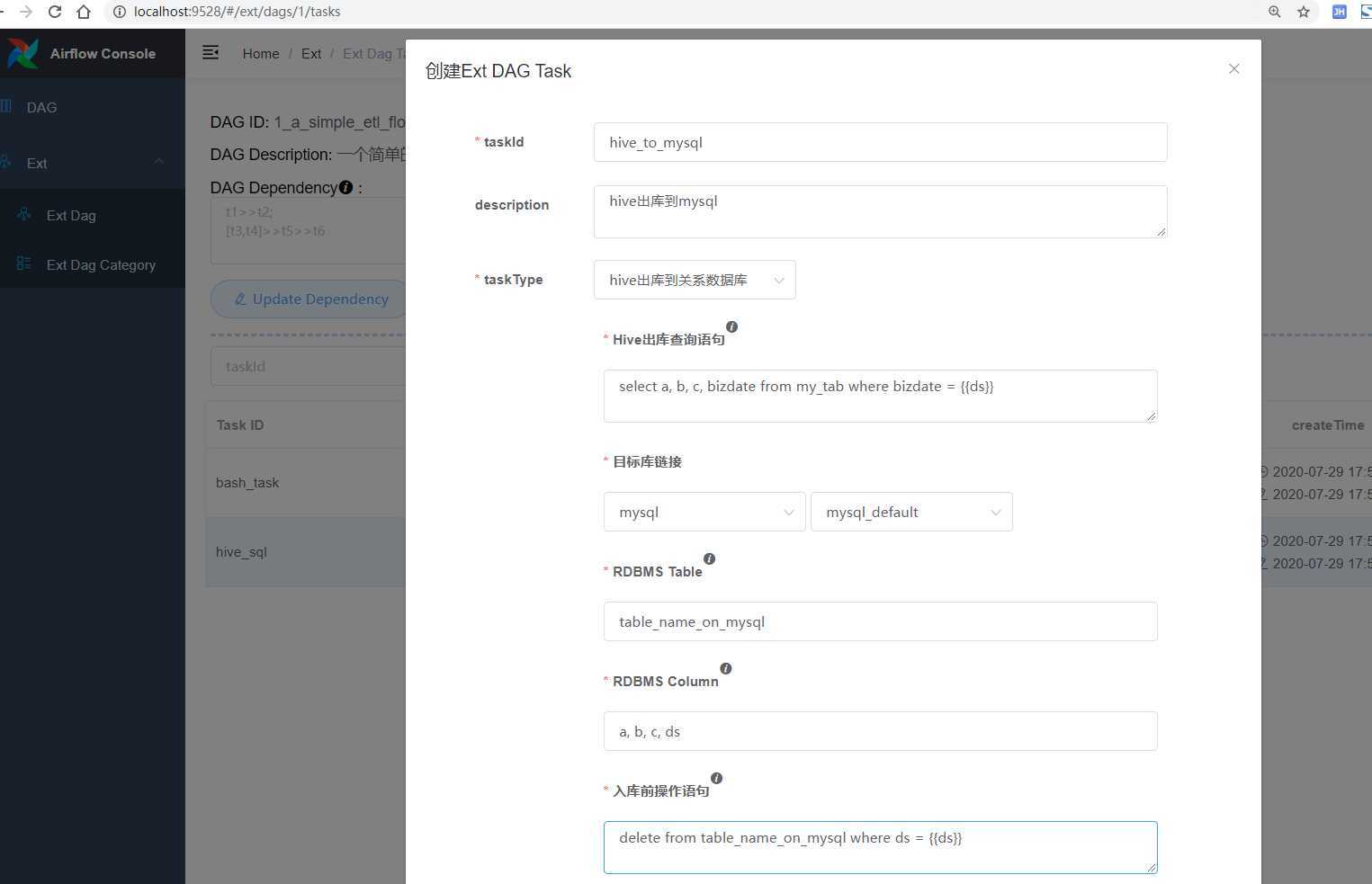Open the taskType dropdown
The width and height of the screenshot is (1372, 884).
point(695,280)
